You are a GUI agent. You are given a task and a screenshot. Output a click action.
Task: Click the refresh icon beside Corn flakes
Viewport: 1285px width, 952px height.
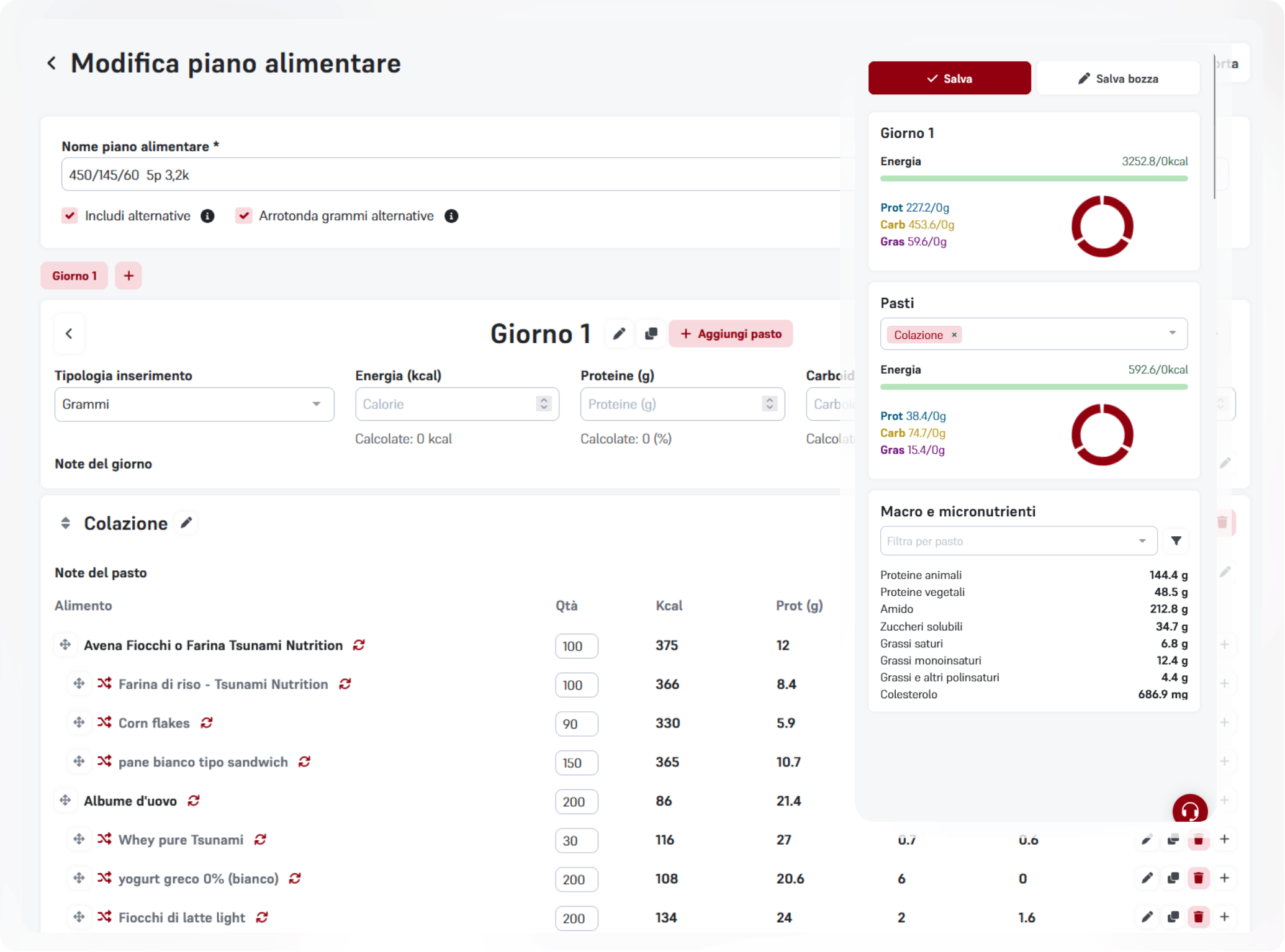pos(207,723)
